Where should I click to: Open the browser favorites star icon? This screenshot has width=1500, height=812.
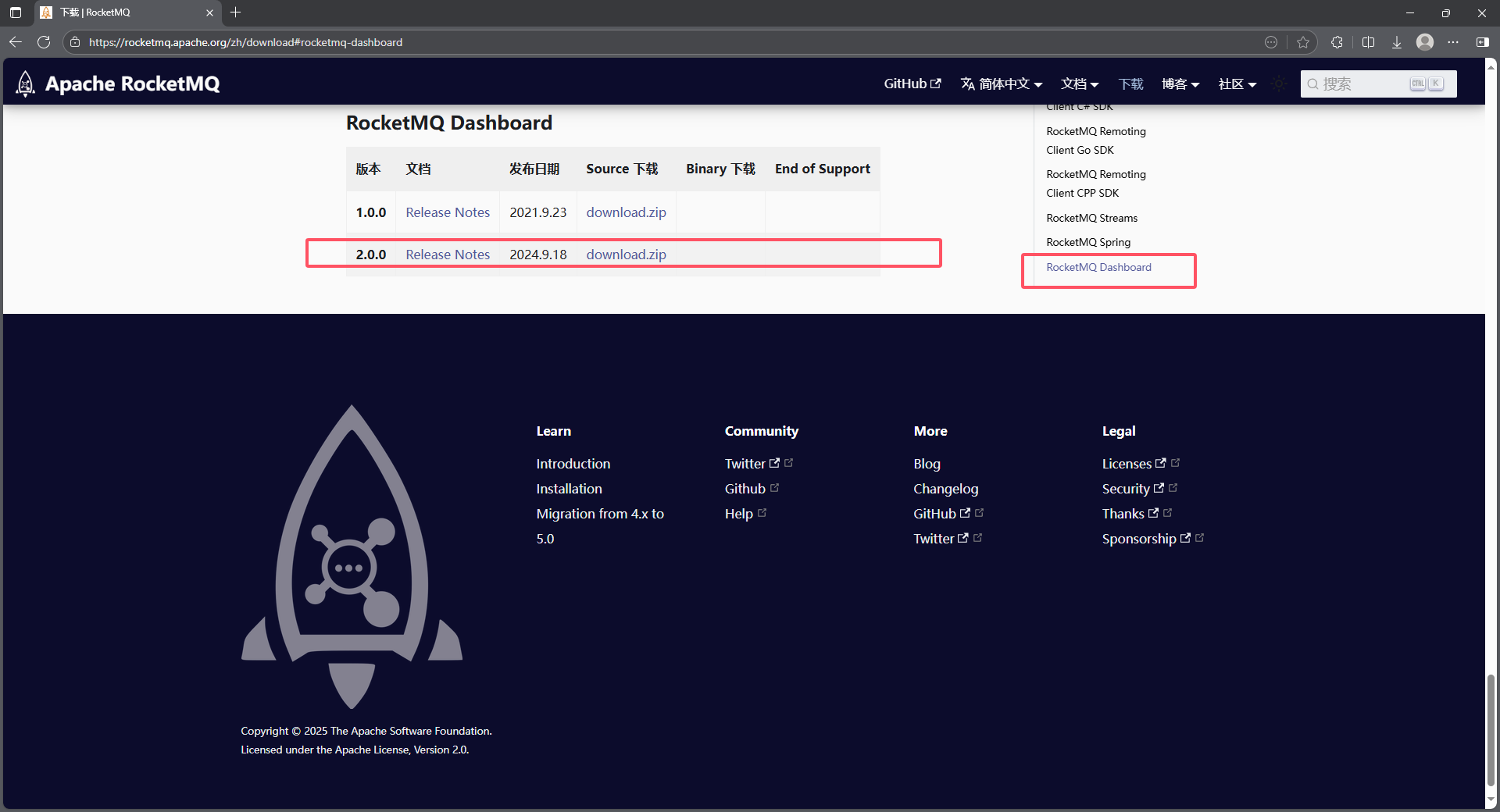1303,42
